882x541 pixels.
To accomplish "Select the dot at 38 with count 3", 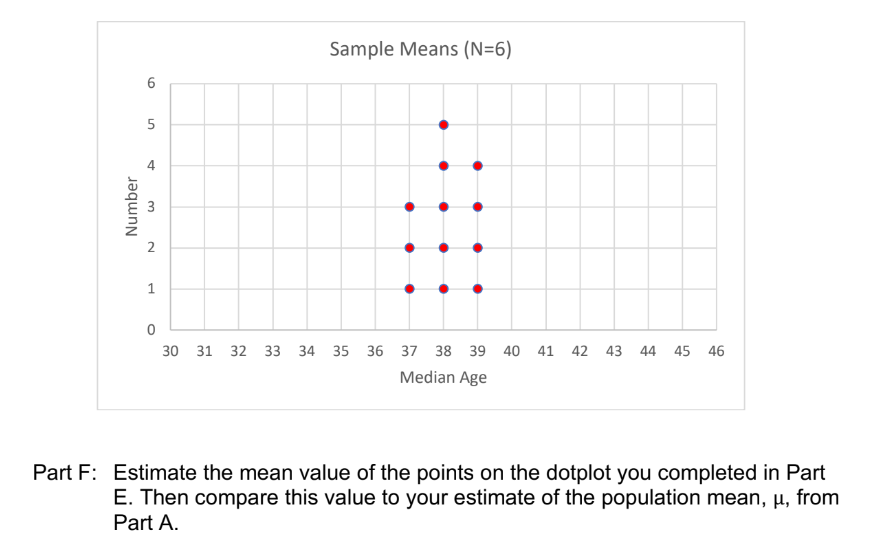I will (443, 207).
